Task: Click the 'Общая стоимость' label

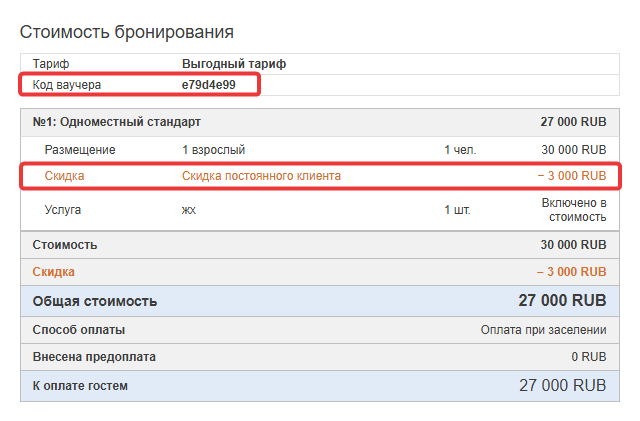Action: pyautogui.click(x=95, y=301)
